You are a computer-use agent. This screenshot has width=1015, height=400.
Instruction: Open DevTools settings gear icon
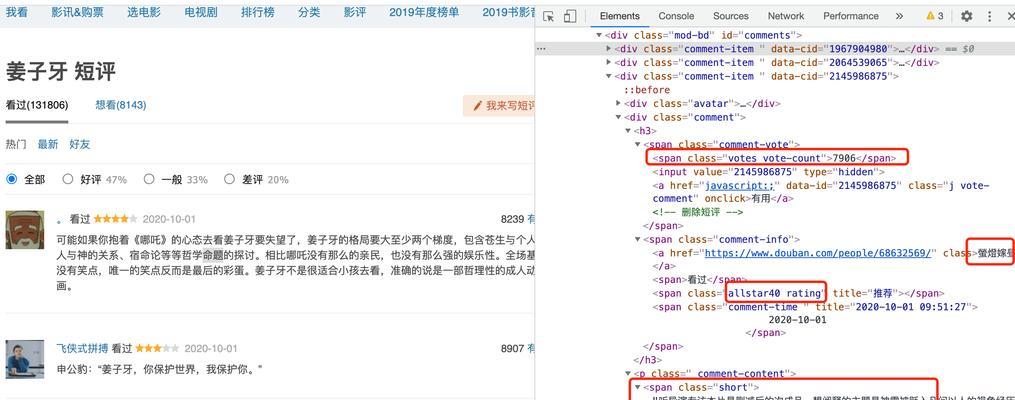[x=966, y=16]
